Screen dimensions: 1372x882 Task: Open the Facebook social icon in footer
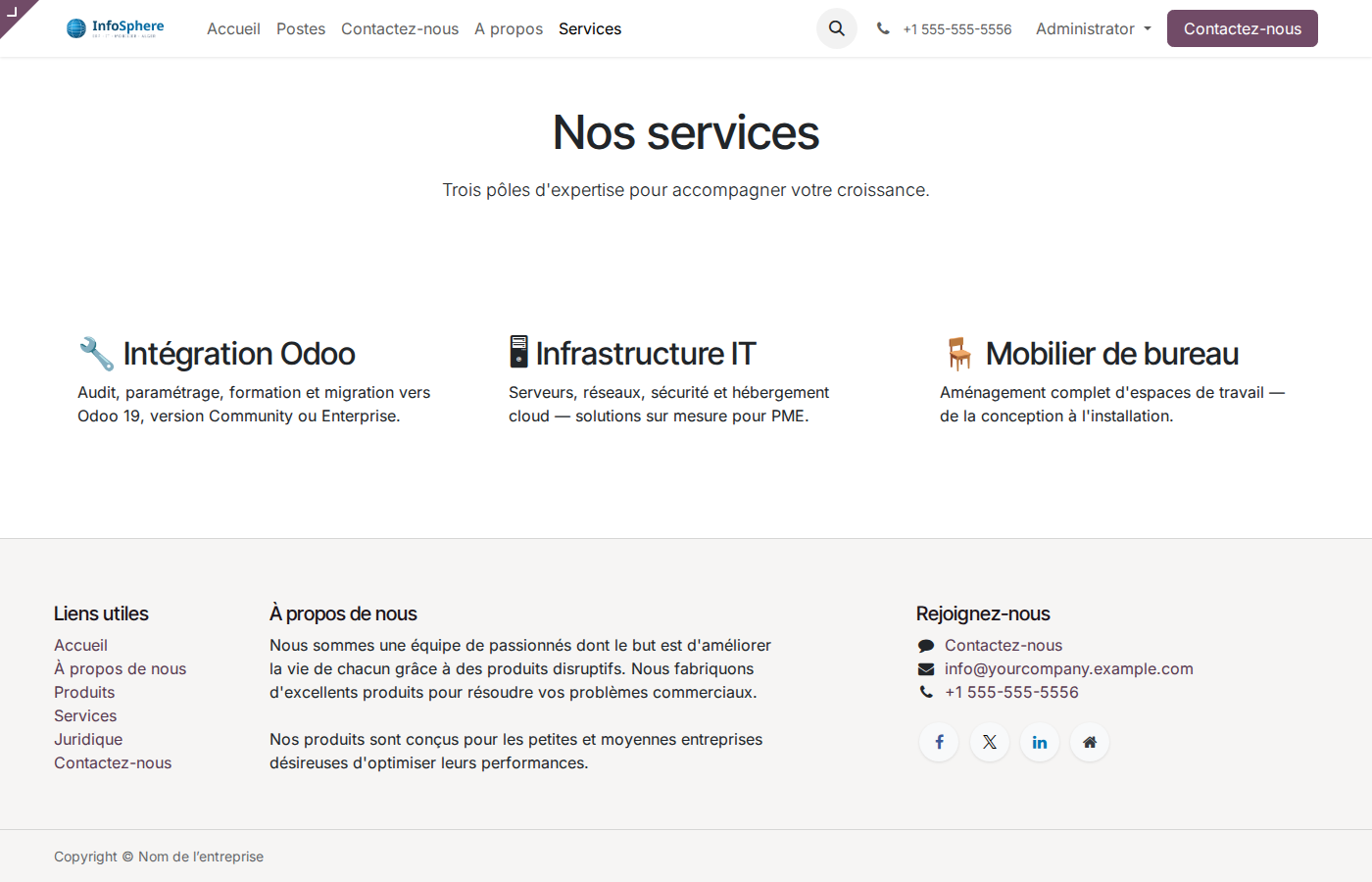tap(939, 742)
